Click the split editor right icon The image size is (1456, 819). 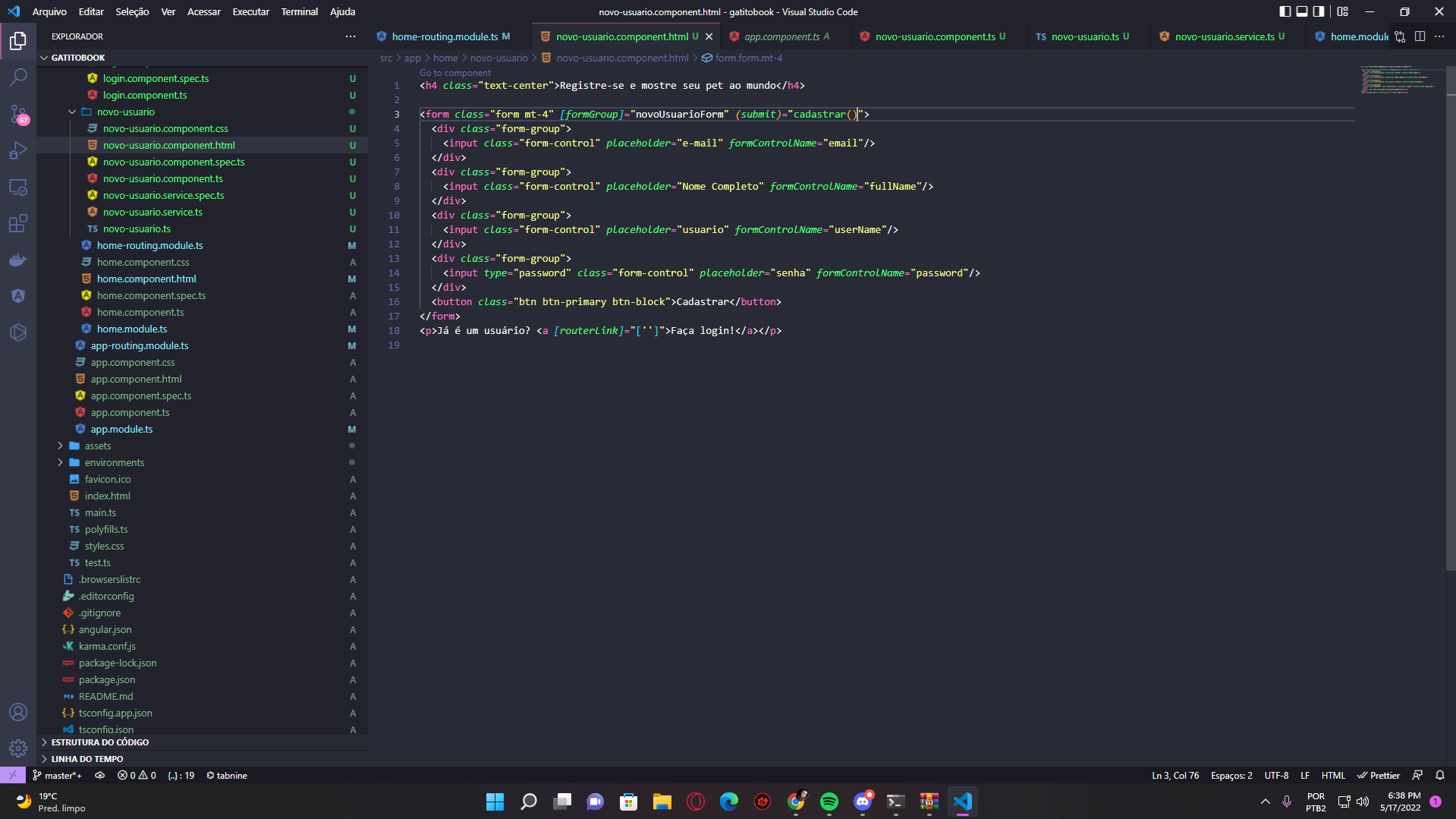1420,36
